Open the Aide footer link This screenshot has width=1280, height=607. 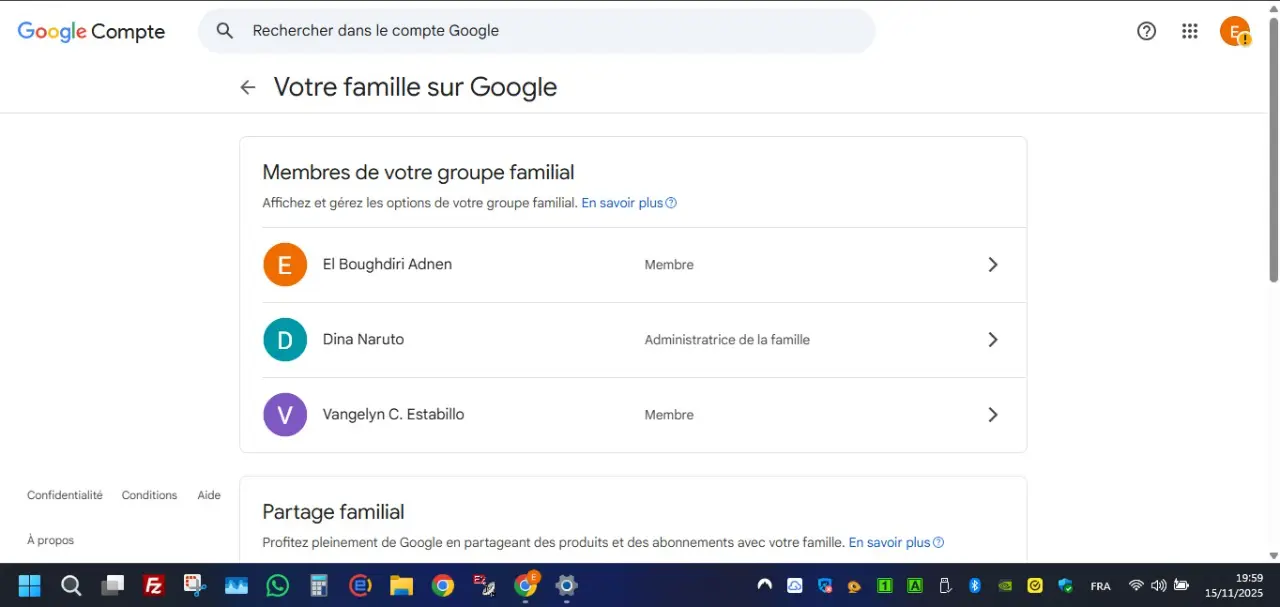pos(209,495)
